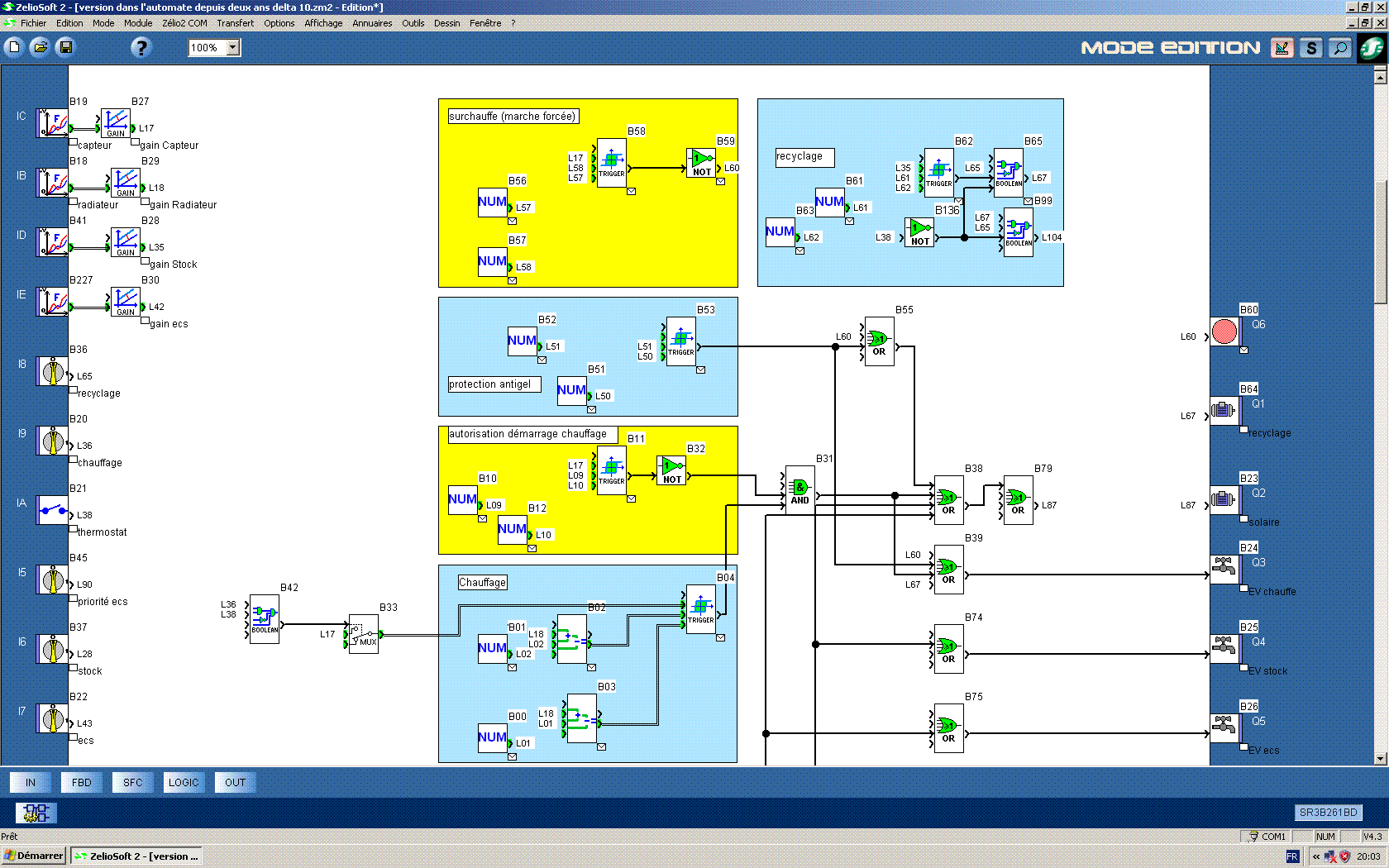Click the macro block icon below IN tab
The image size is (1389, 868).
pyautogui.click(x=36, y=813)
